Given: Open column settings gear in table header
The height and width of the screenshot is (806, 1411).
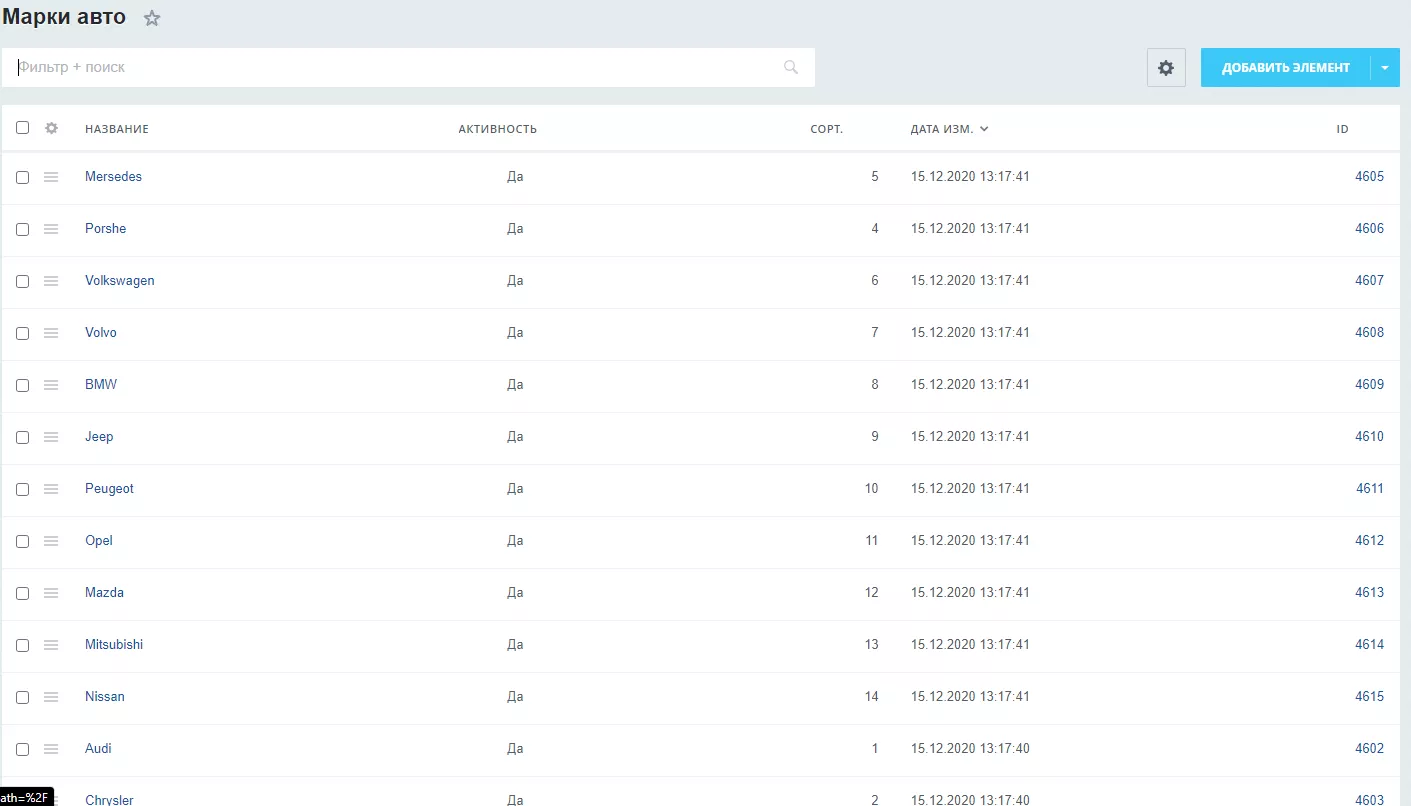Looking at the screenshot, I should click(x=52, y=128).
